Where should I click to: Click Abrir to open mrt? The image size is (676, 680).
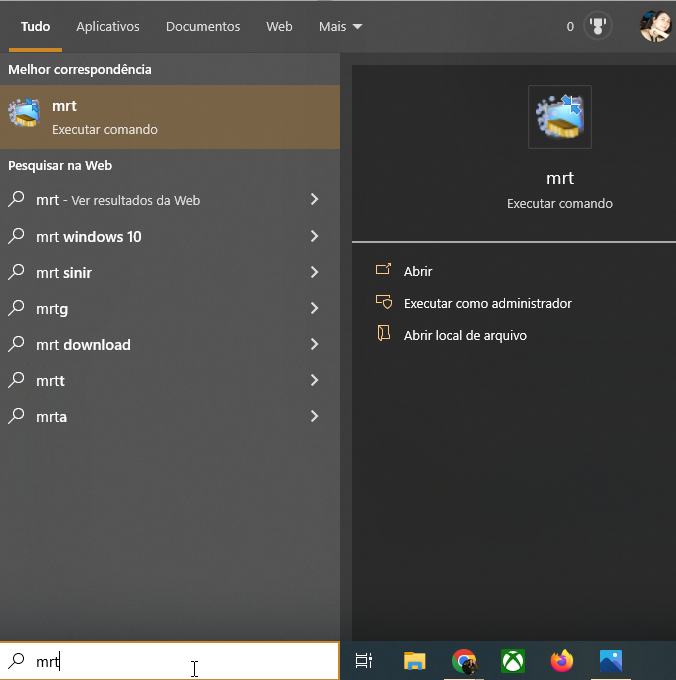click(x=418, y=271)
